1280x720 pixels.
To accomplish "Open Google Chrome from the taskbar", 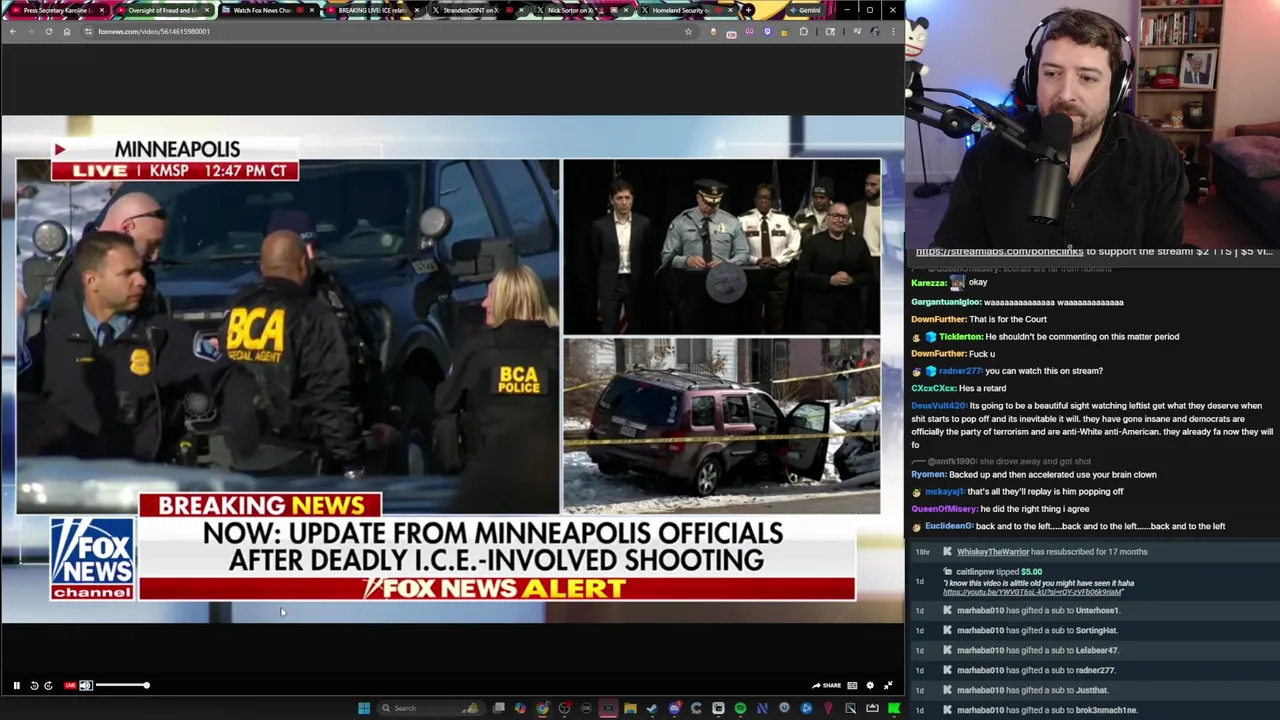I will [x=542, y=708].
